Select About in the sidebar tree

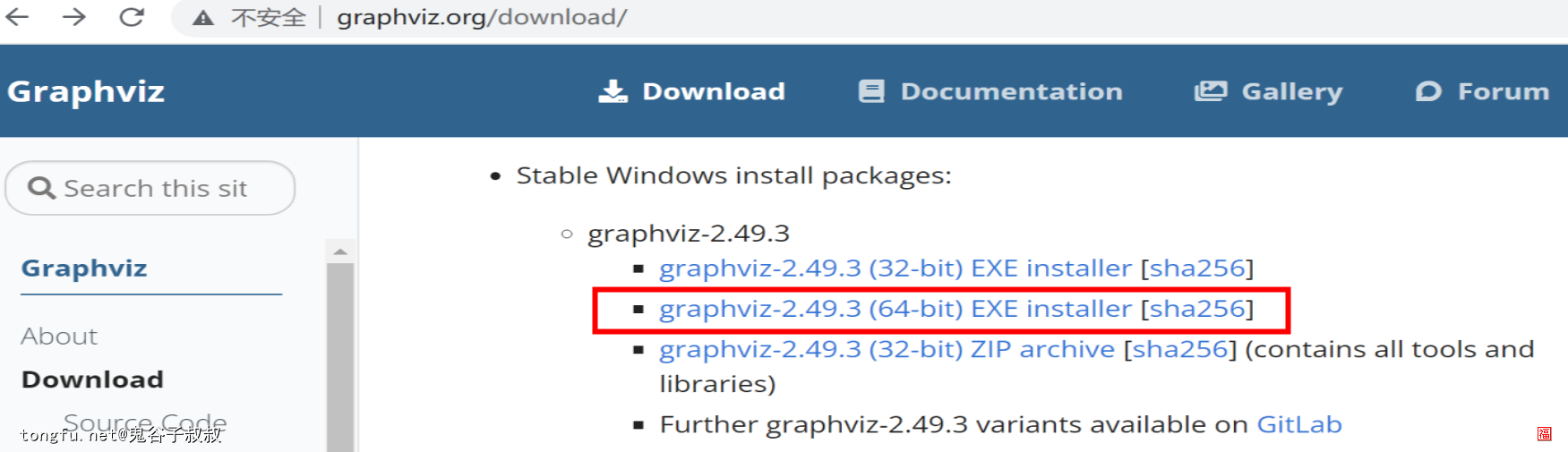pyautogui.click(x=59, y=337)
